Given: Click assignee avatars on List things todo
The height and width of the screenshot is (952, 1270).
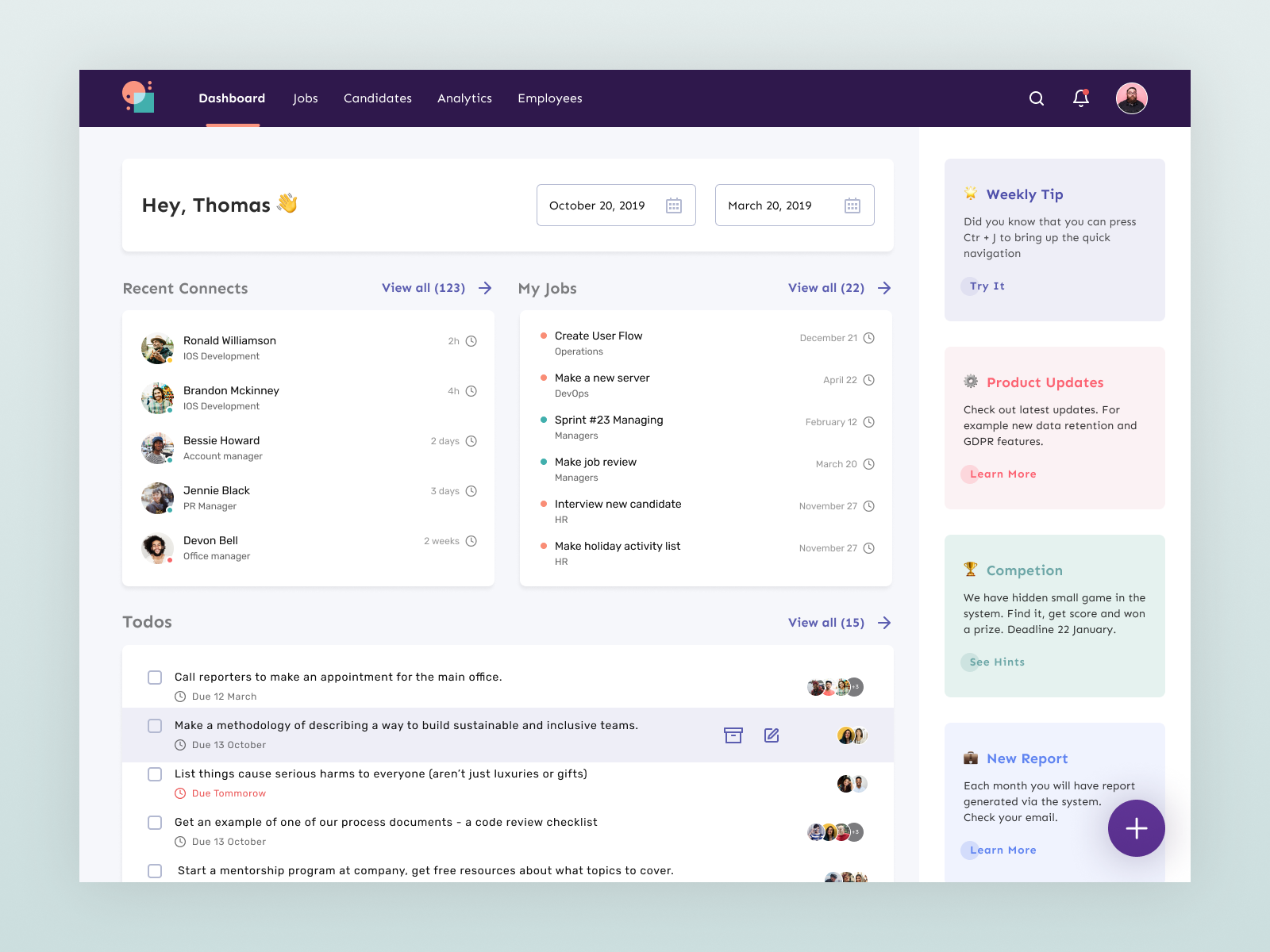Looking at the screenshot, I should coord(852,784).
